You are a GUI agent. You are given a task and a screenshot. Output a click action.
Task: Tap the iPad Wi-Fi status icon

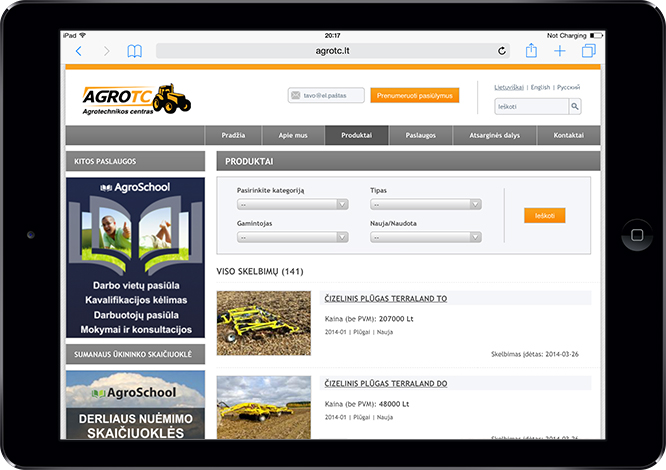[x=82, y=35]
